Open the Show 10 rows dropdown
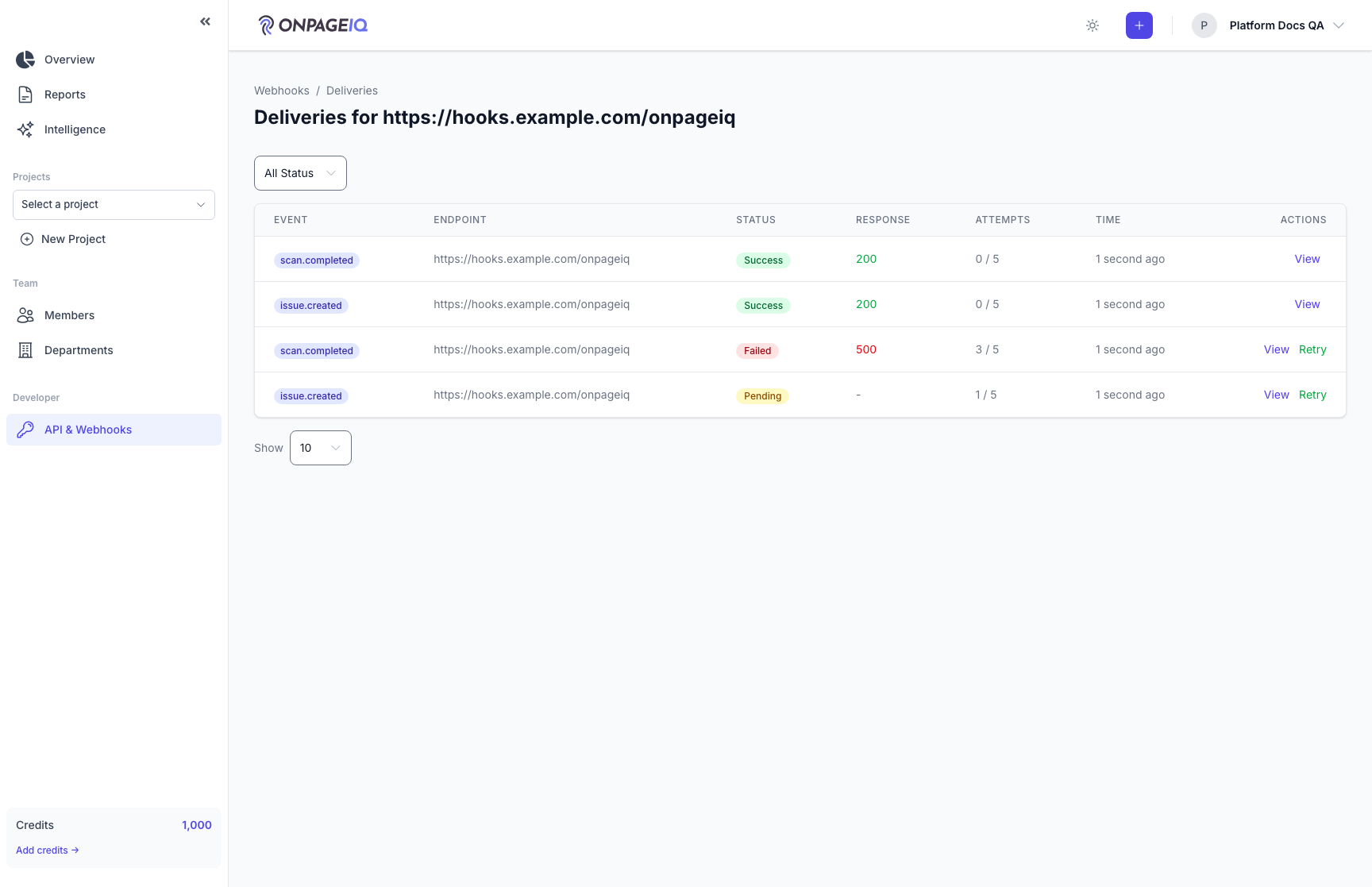Screen dimensions: 1372x887 click(321, 448)
